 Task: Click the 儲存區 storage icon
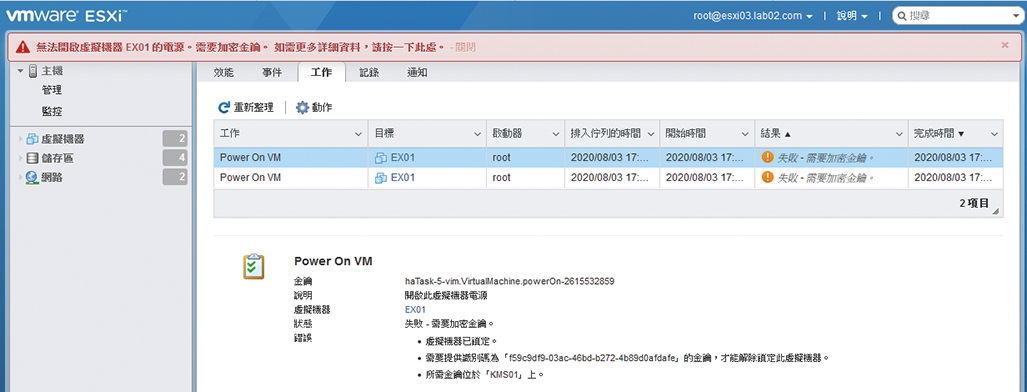pyautogui.click(x=32, y=158)
